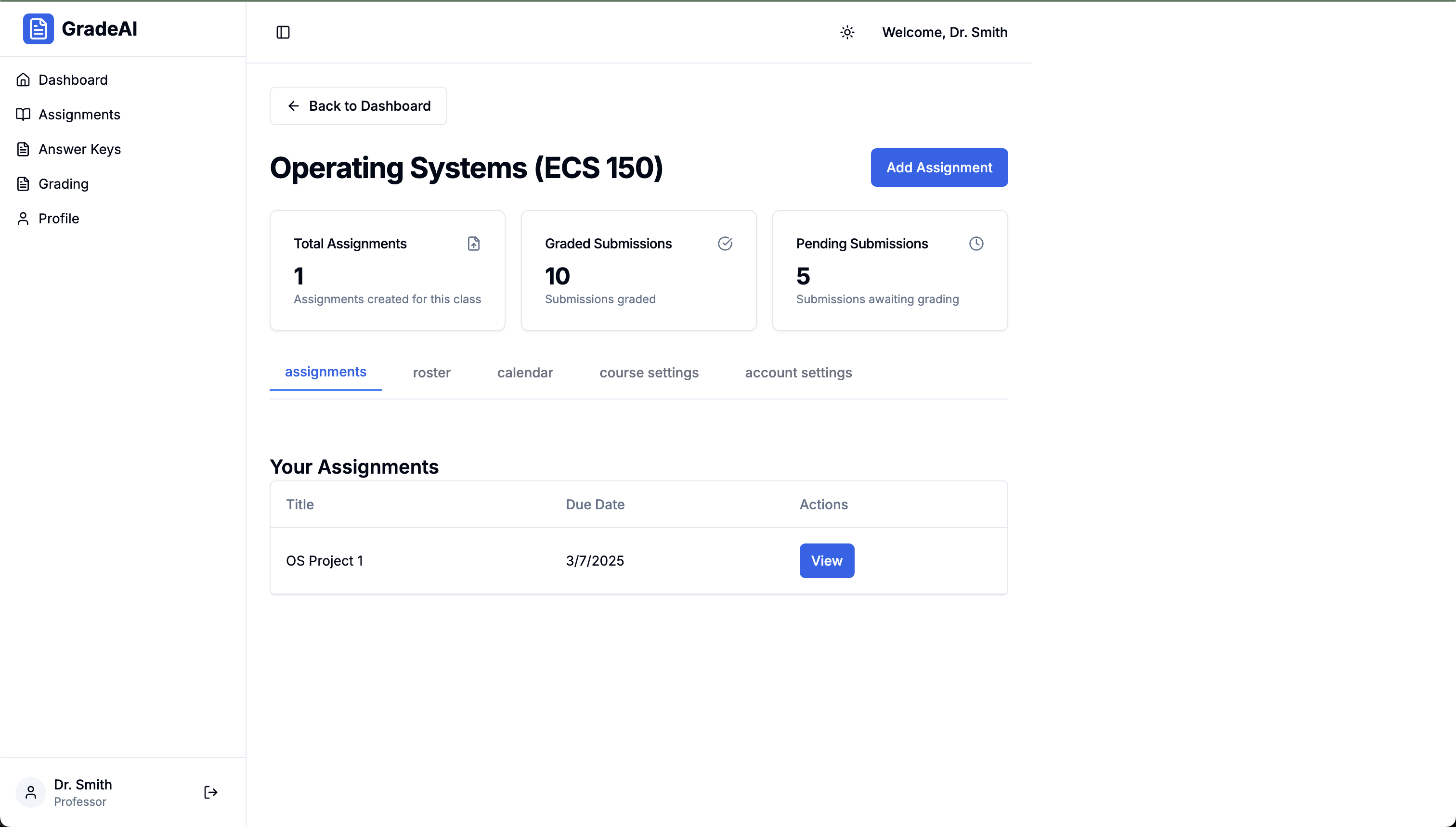Viewport: 1456px width, 827px height.
Task: Click the logout icon beside Dr. Smith
Action: pyautogui.click(x=210, y=792)
